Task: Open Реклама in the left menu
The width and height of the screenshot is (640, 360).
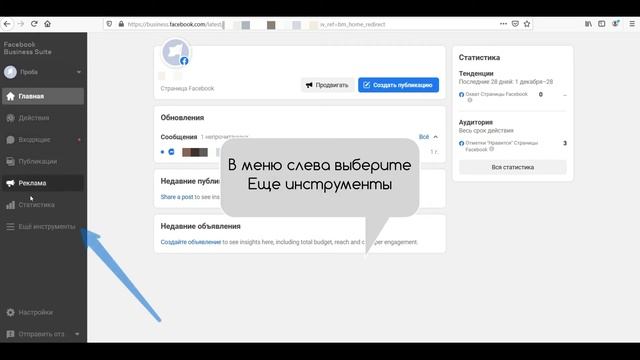Action: coord(43,183)
